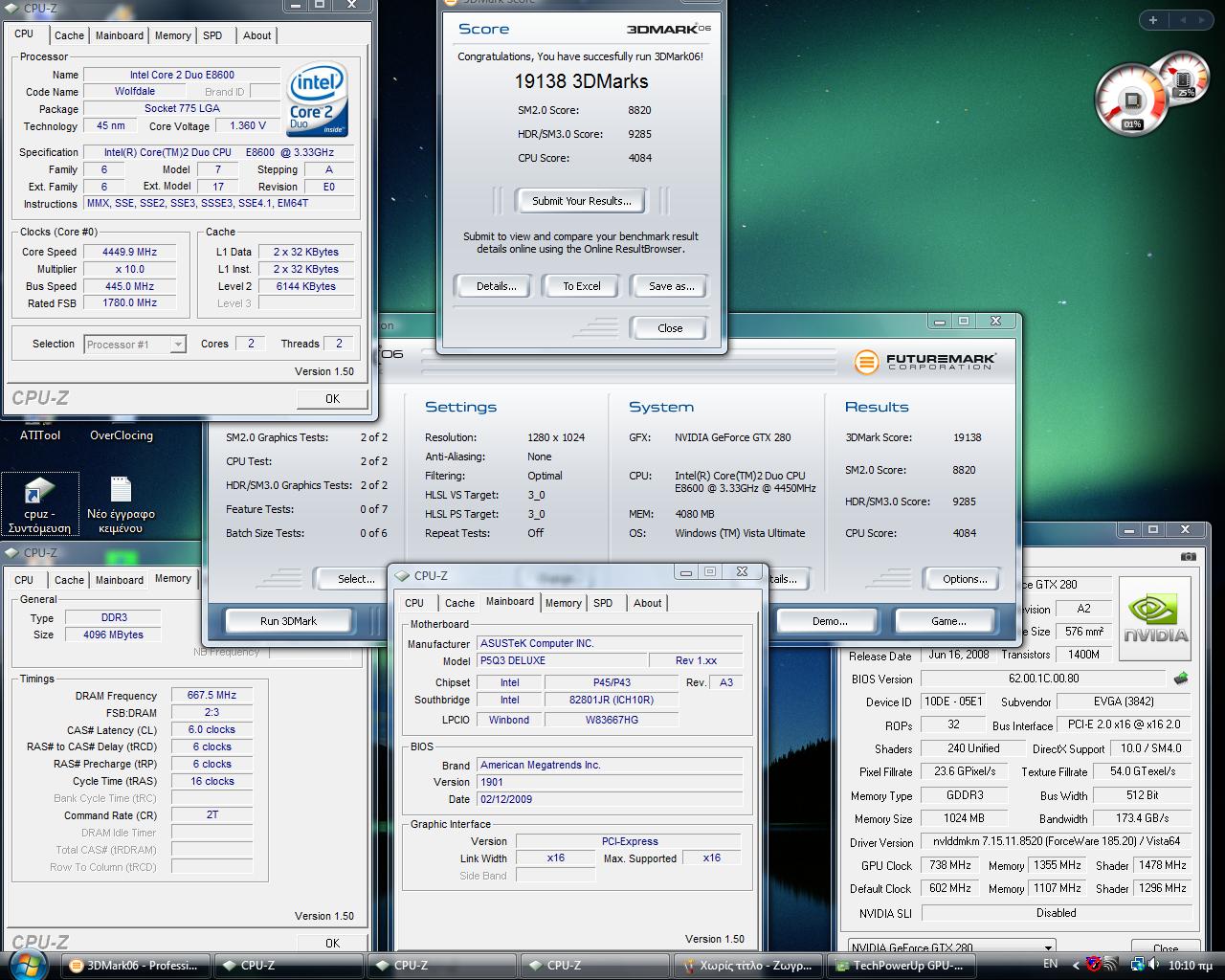Click GPU Clock value 738 MHz
The width and height of the screenshot is (1225, 980).
951,865
